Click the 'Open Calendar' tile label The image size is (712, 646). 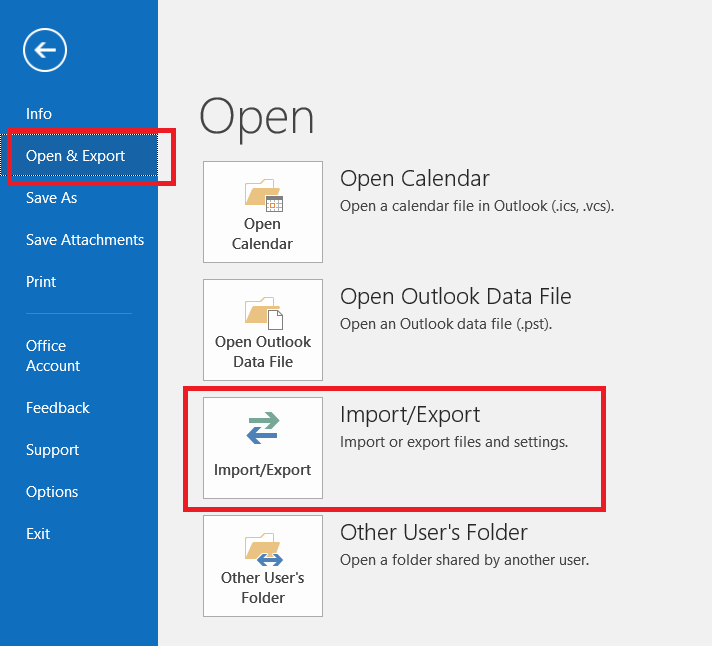(262, 234)
